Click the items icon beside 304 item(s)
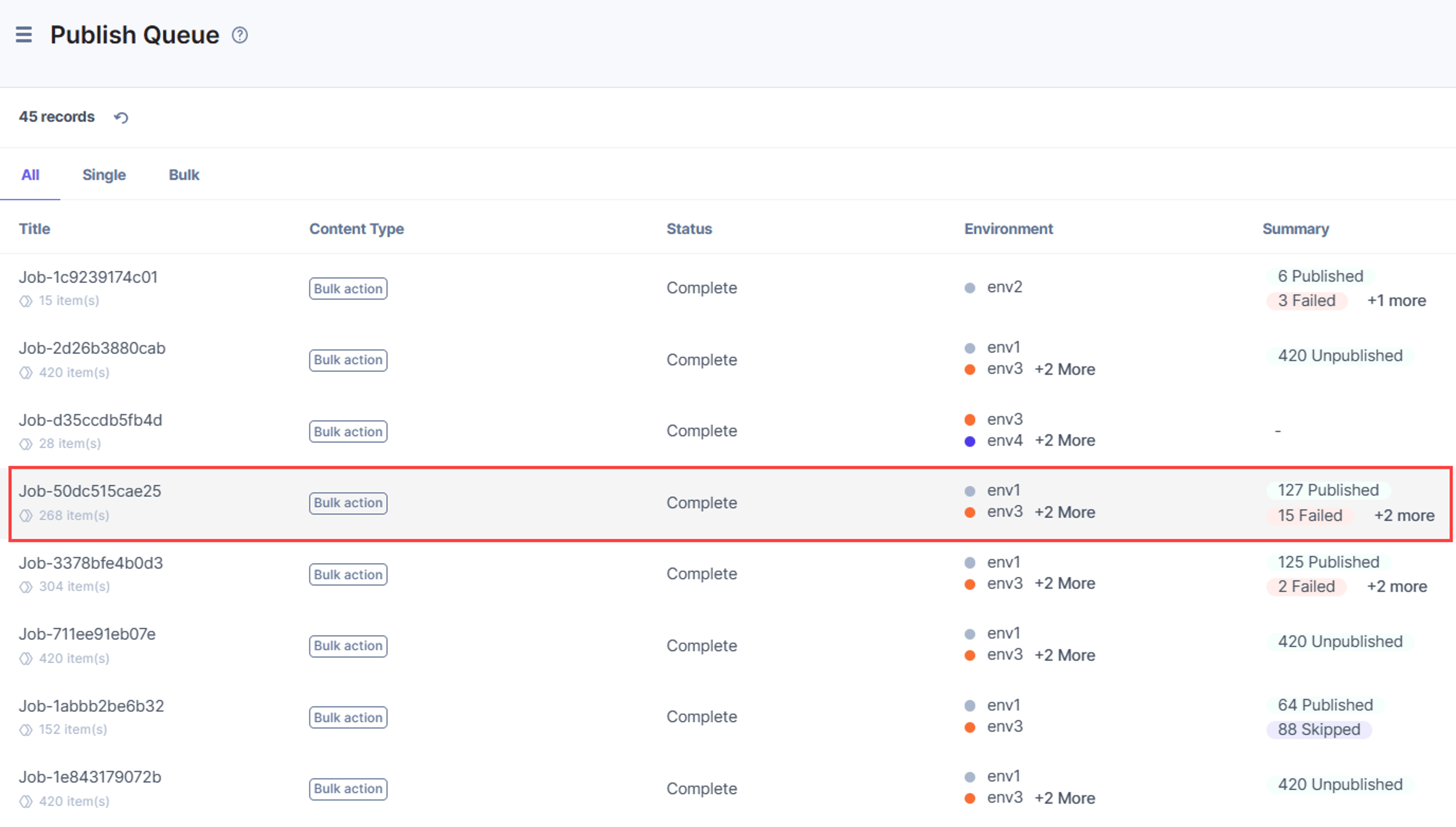 (x=25, y=587)
